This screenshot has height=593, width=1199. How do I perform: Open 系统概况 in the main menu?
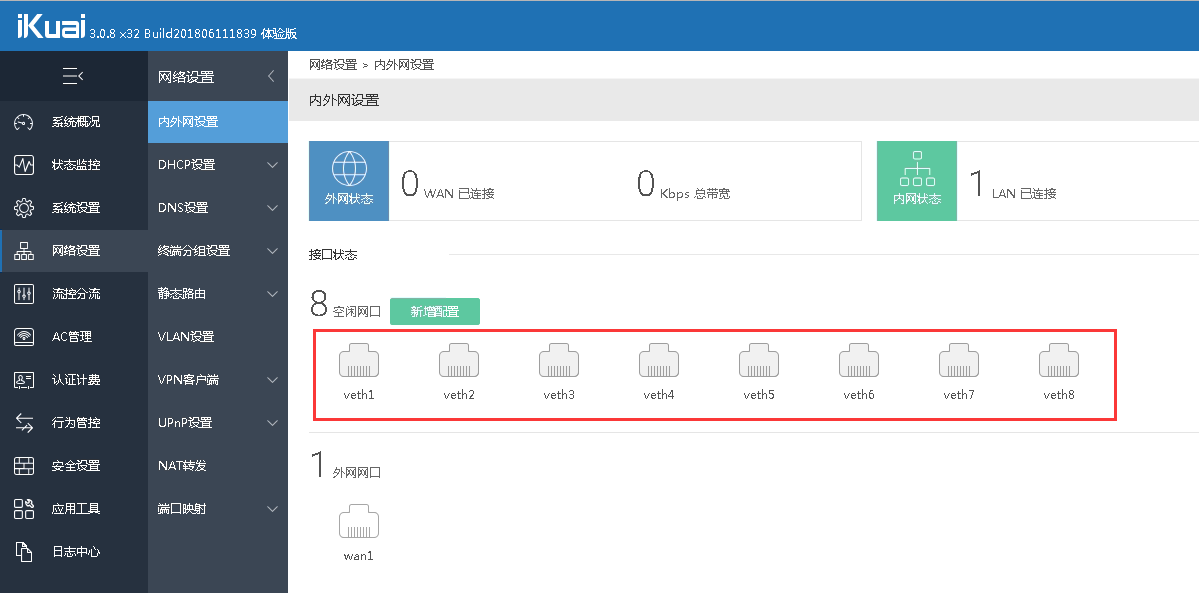[74, 122]
